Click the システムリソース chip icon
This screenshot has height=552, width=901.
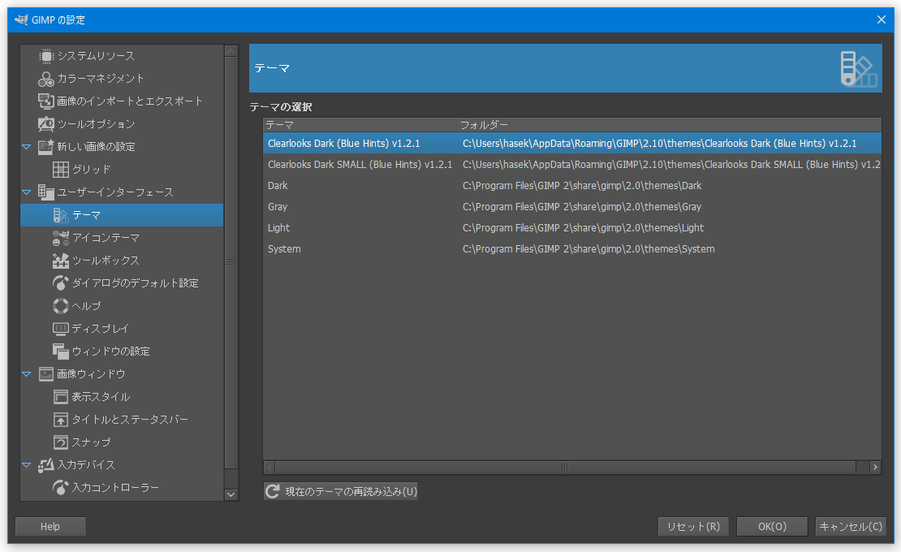(x=46, y=56)
